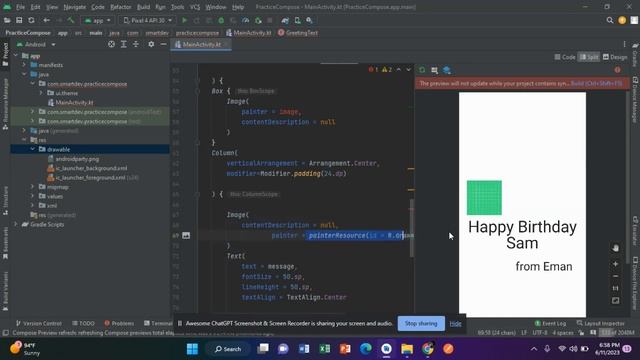Expand the Gradle Scripts node chevron
Viewport: 640px width, 360px height.
click(x=16, y=224)
